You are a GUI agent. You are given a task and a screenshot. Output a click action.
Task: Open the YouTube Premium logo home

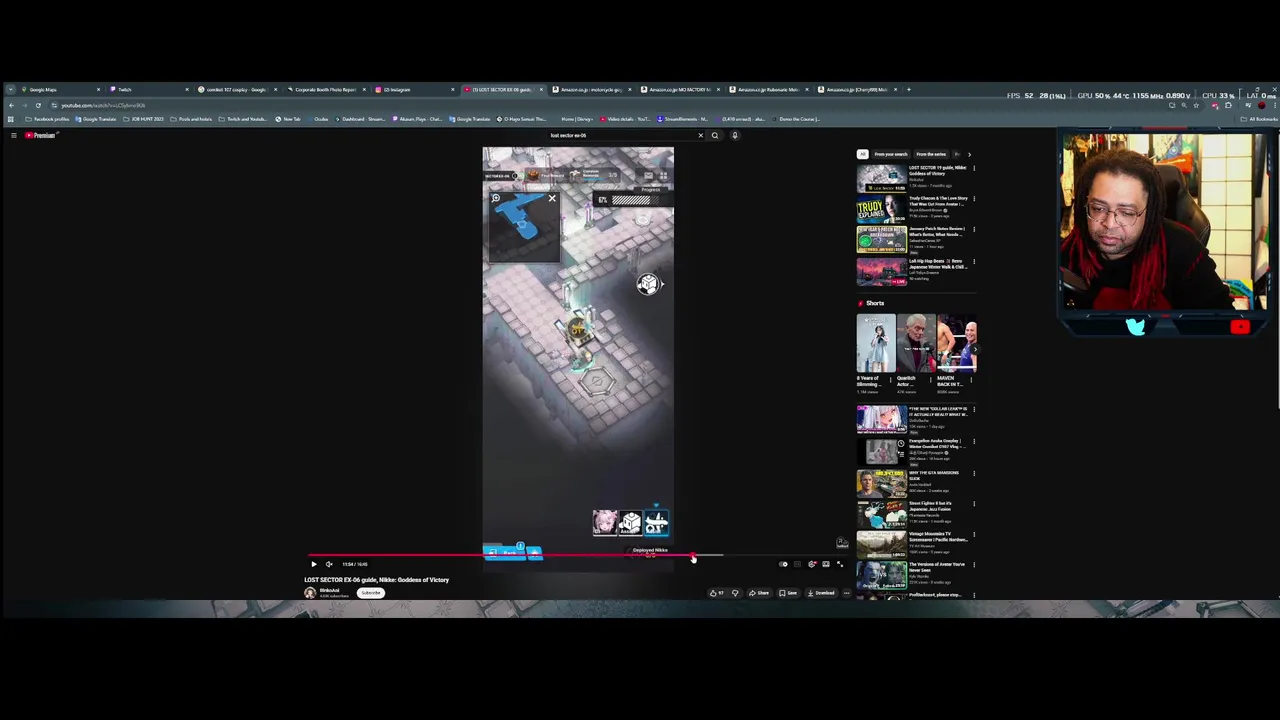point(40,135)
